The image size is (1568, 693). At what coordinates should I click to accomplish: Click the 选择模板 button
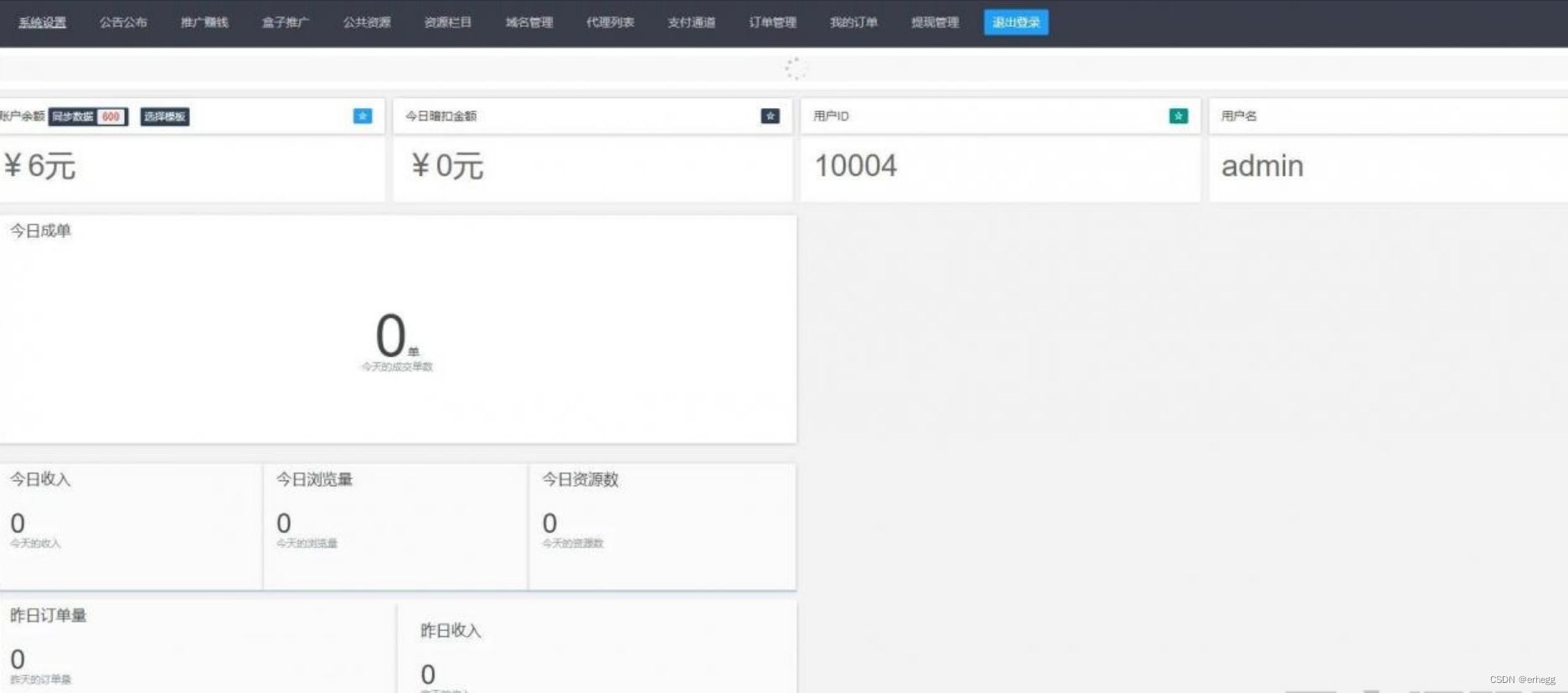point(164,116)
